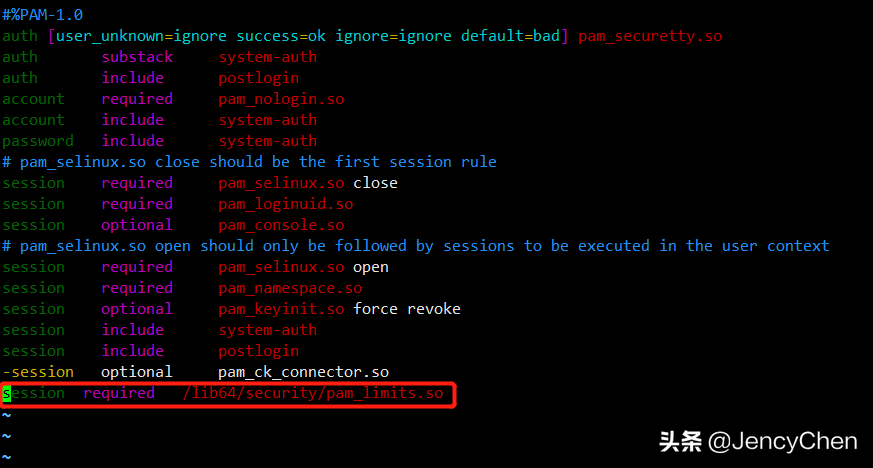This screenshot has height=468, width=873.
Task: Click /lib64/security/pam_limits.so path
Action: click(313, 393)
